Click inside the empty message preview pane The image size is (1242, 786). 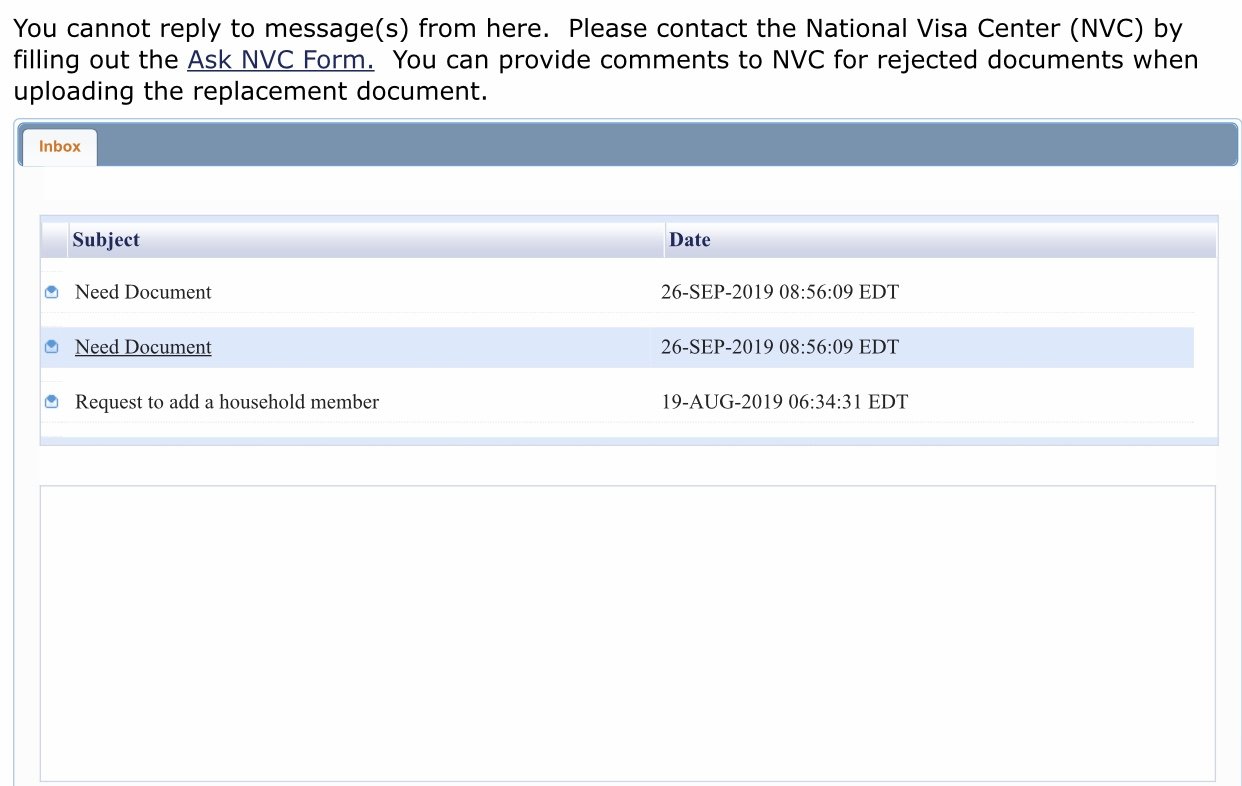tap(627, 633)
